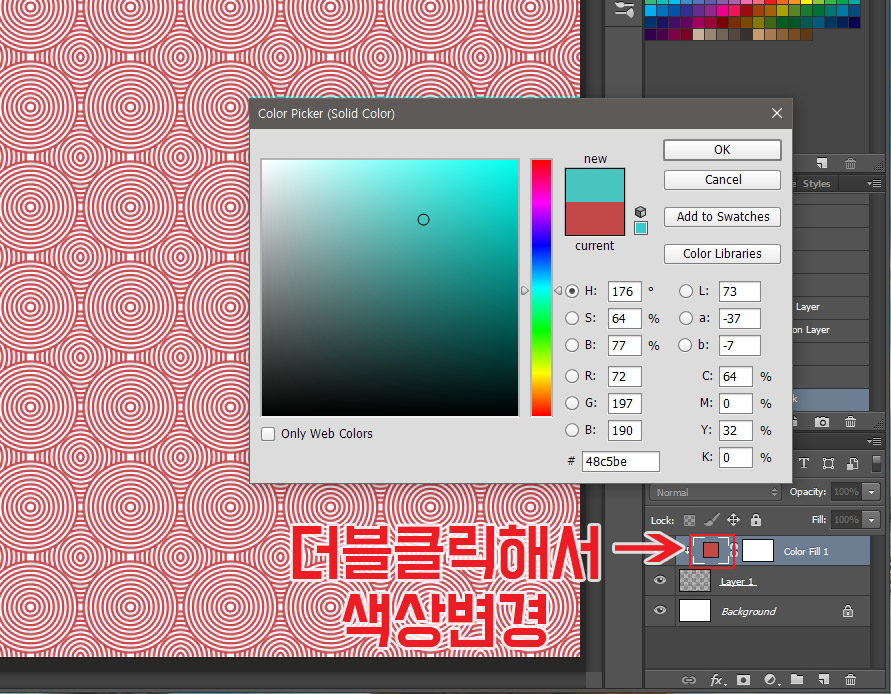Click Add to Swatches button

pos(722,217)
